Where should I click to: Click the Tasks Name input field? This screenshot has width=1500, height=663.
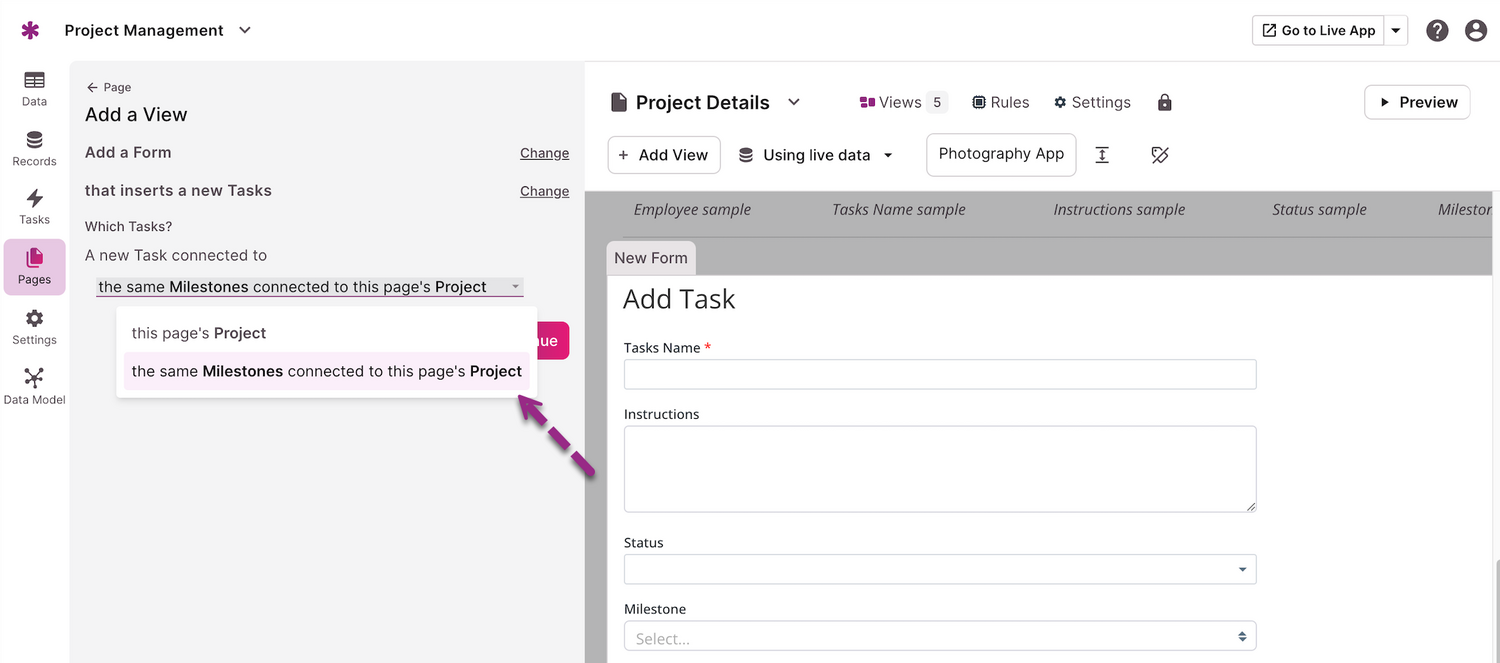coord(939,375)
